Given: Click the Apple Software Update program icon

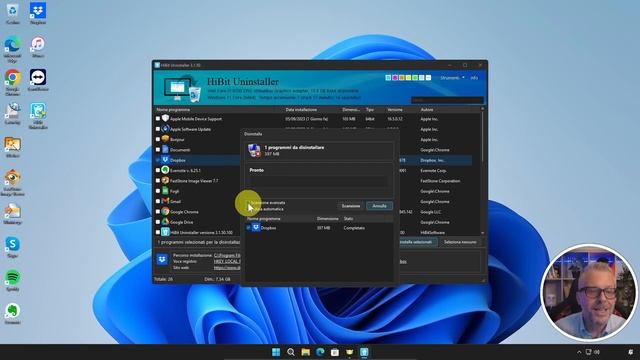Looking at the screenshot, I should [x=165, y=129].
